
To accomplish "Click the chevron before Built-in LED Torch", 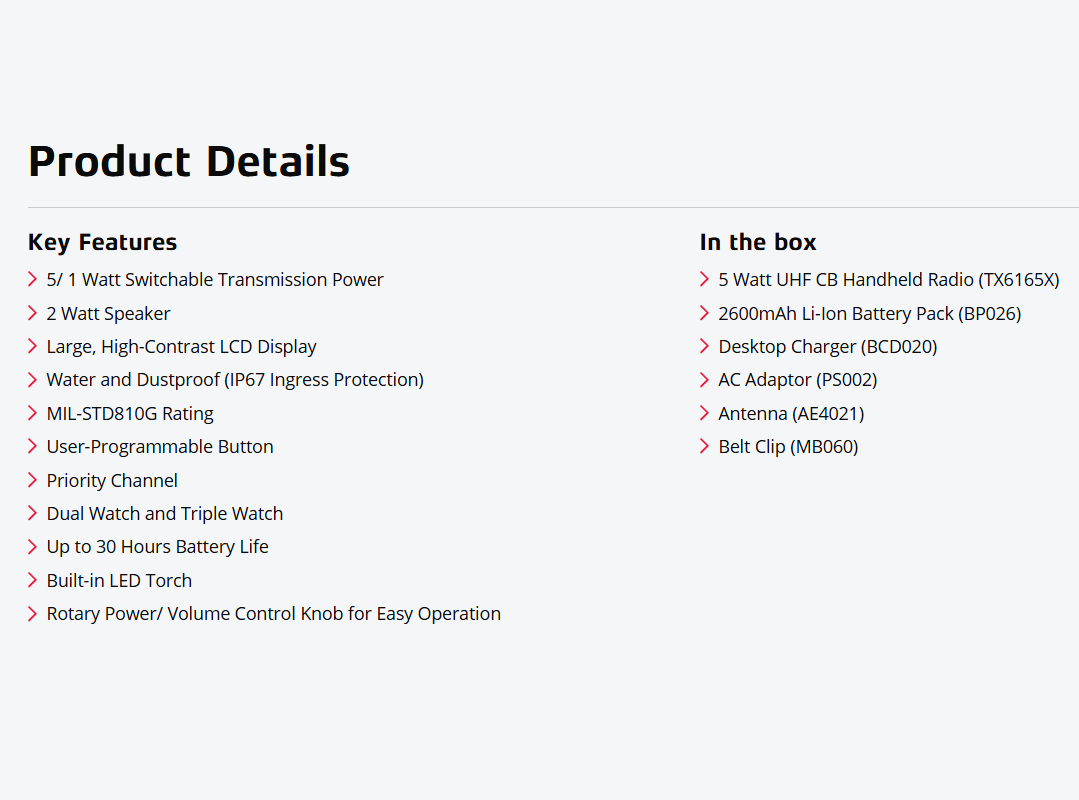I will [33, 580].
